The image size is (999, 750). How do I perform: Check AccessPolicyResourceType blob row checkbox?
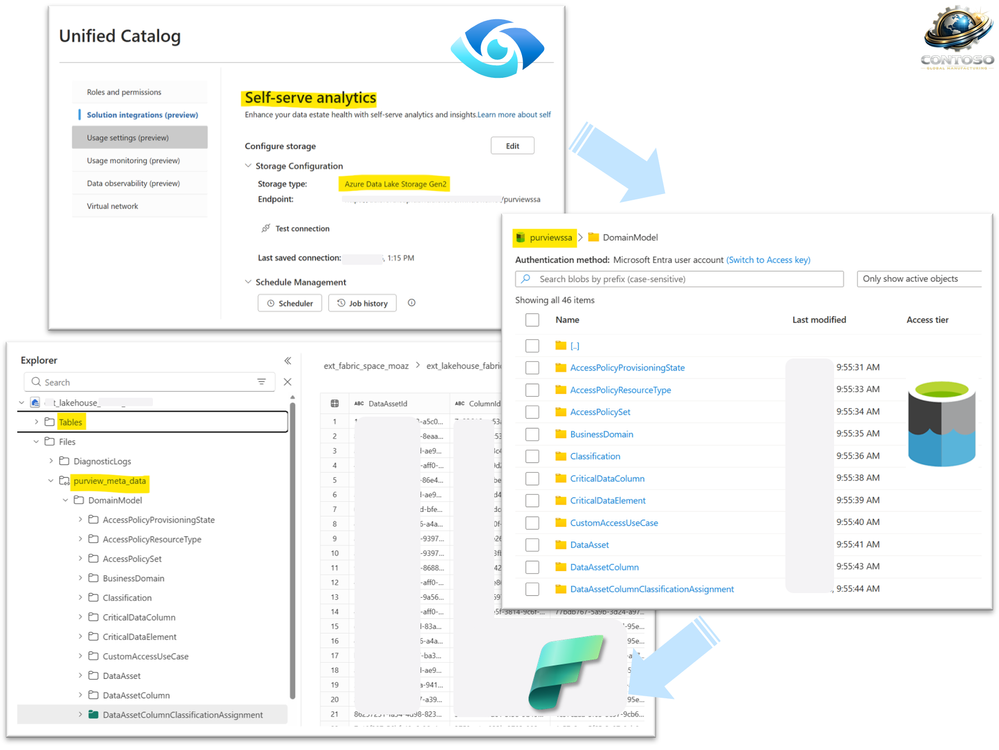point(532,390)
